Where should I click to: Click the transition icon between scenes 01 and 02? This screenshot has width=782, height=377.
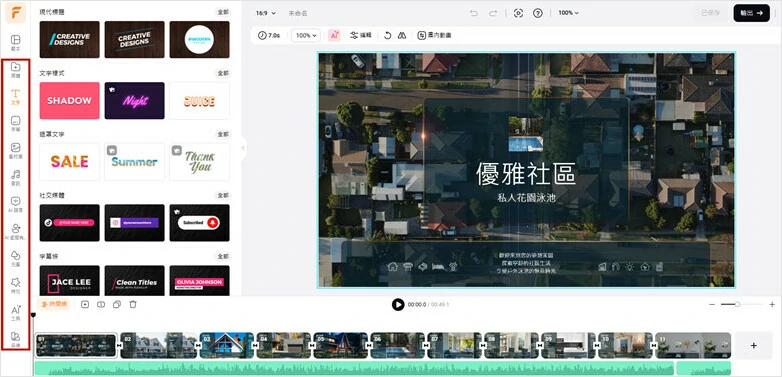[119, 345]
